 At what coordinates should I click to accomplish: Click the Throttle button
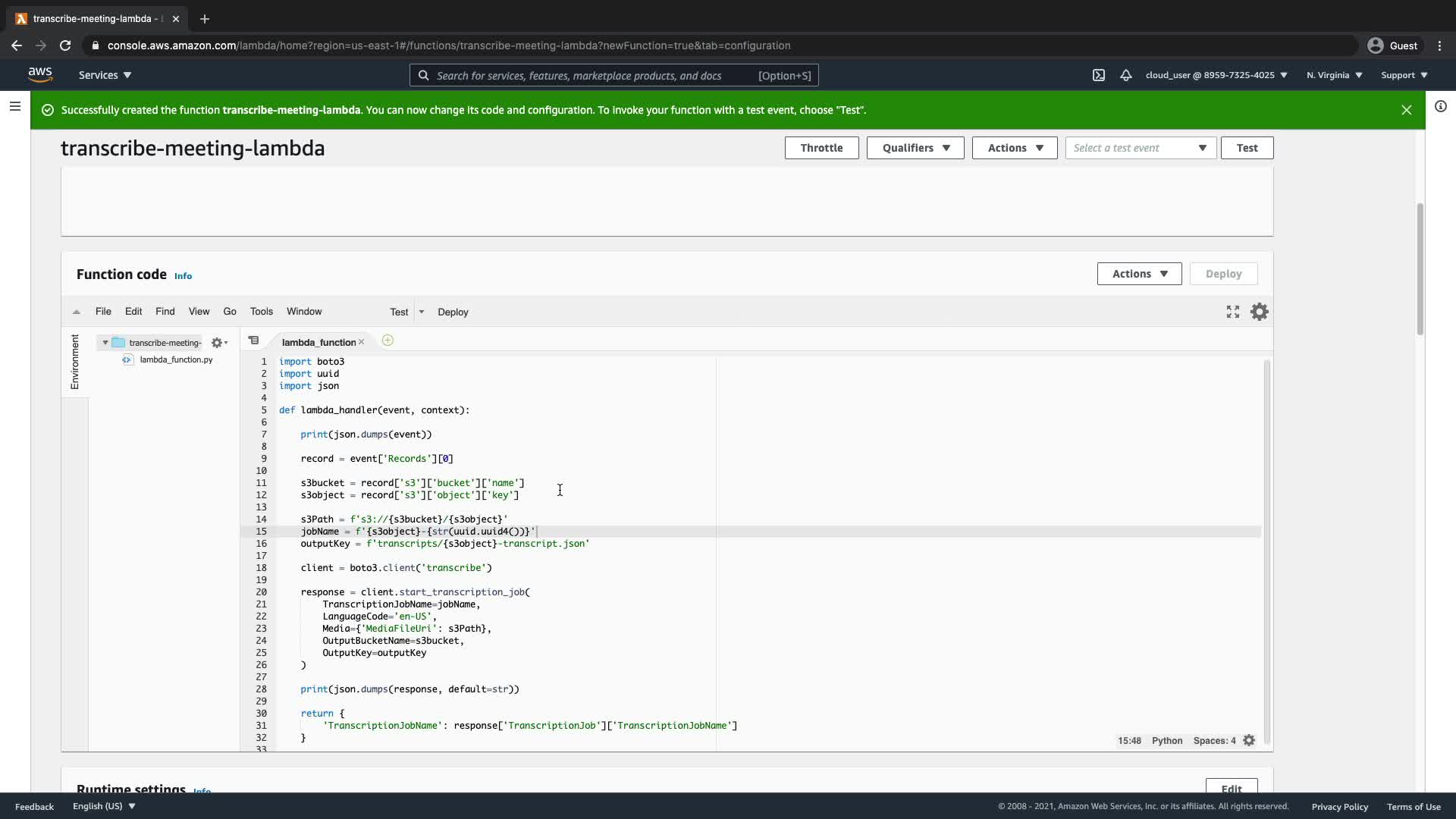coord(821,148)
